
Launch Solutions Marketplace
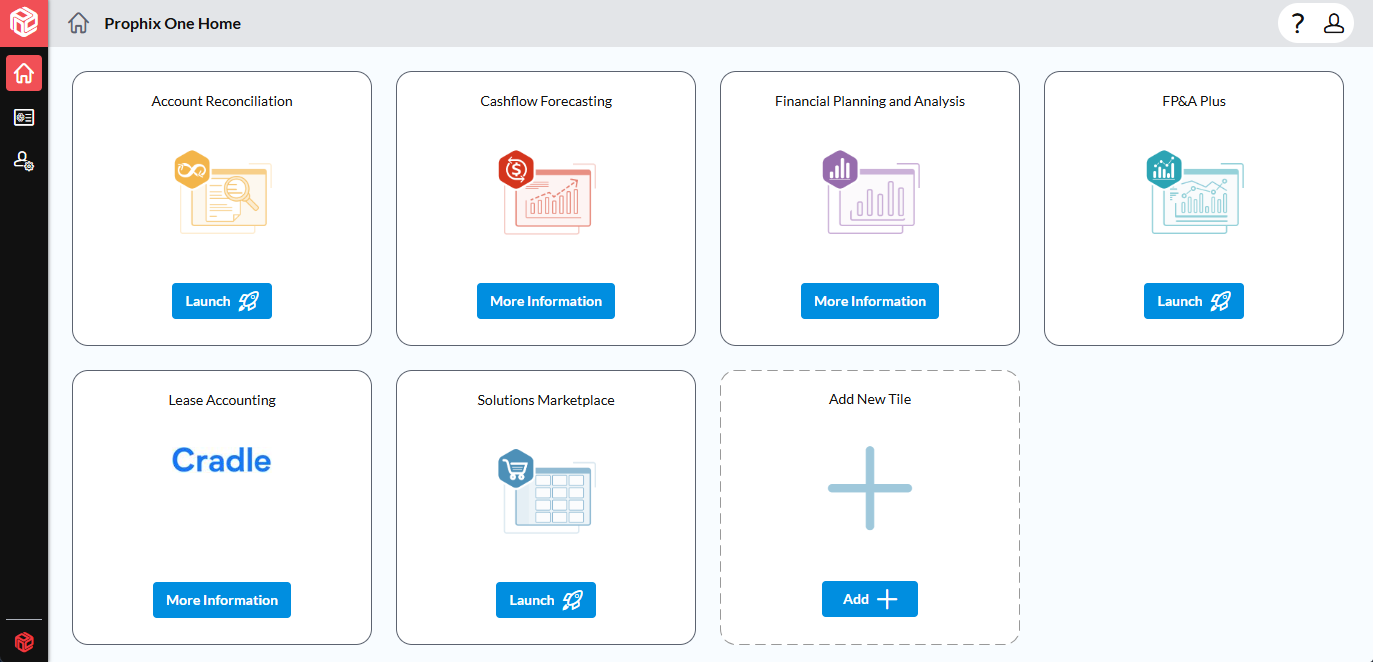pyautogui.click(x=546, y=600)
